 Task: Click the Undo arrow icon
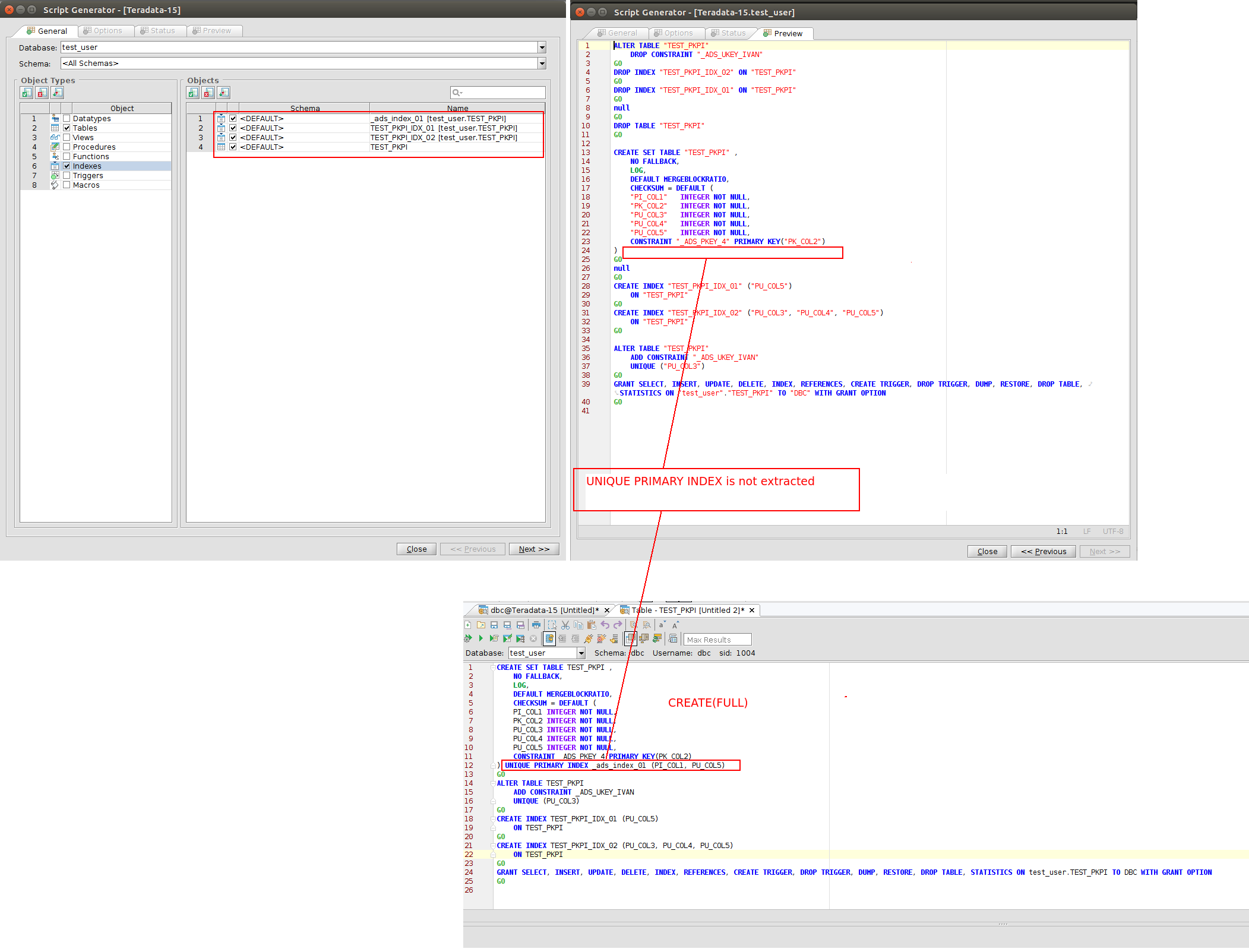click(605, 625)
